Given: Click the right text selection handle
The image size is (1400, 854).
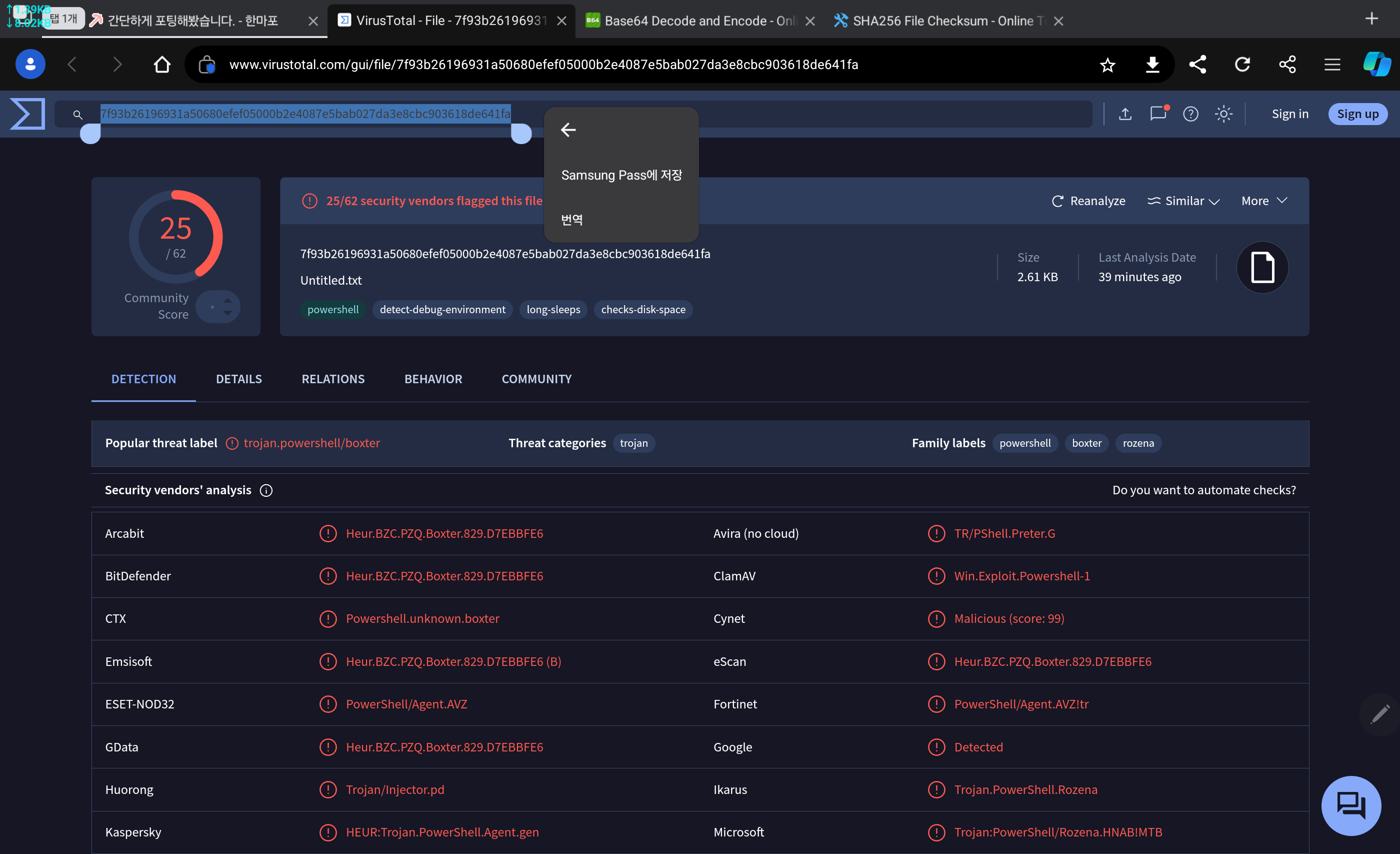Looking at the screenshot, I should pos(521,134).
